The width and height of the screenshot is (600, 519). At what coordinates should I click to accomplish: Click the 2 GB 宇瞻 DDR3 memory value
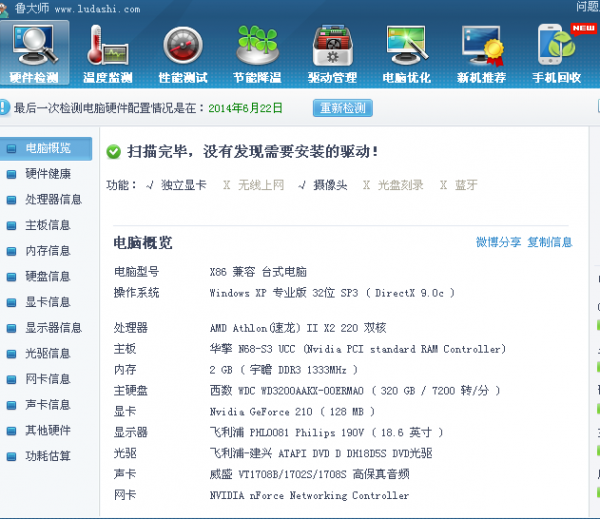point(284,370)
